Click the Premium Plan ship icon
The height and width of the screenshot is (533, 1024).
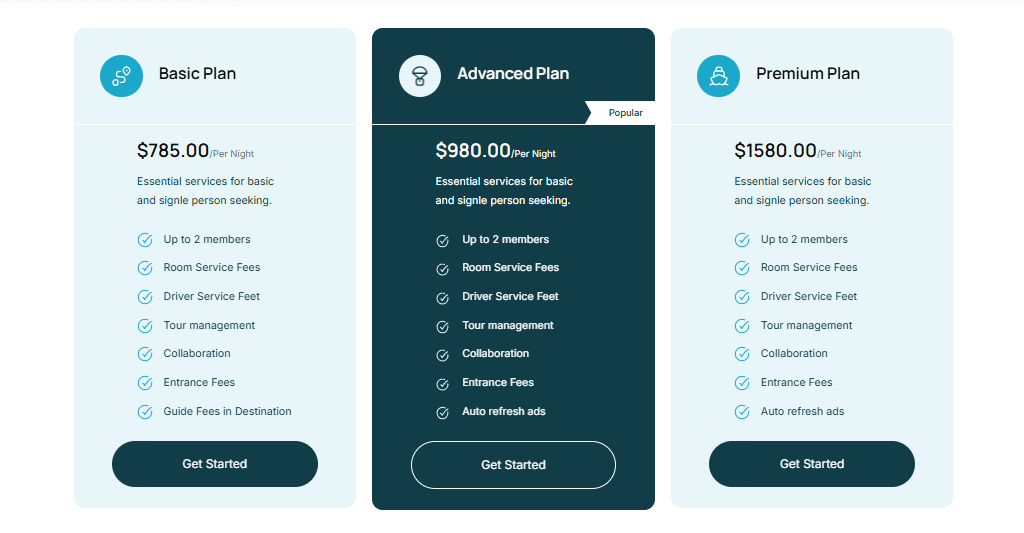click(x=718, y=76)
